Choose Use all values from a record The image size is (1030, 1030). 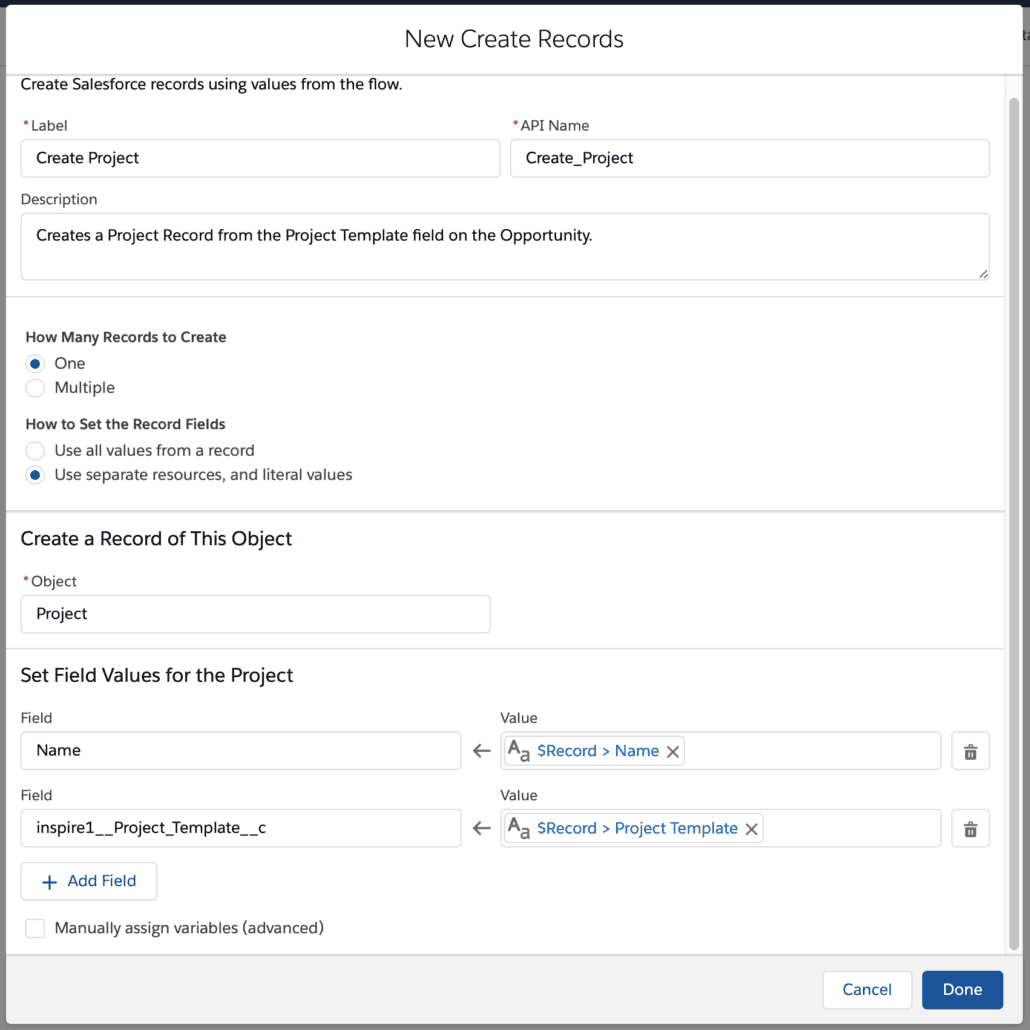click(35, 451)
